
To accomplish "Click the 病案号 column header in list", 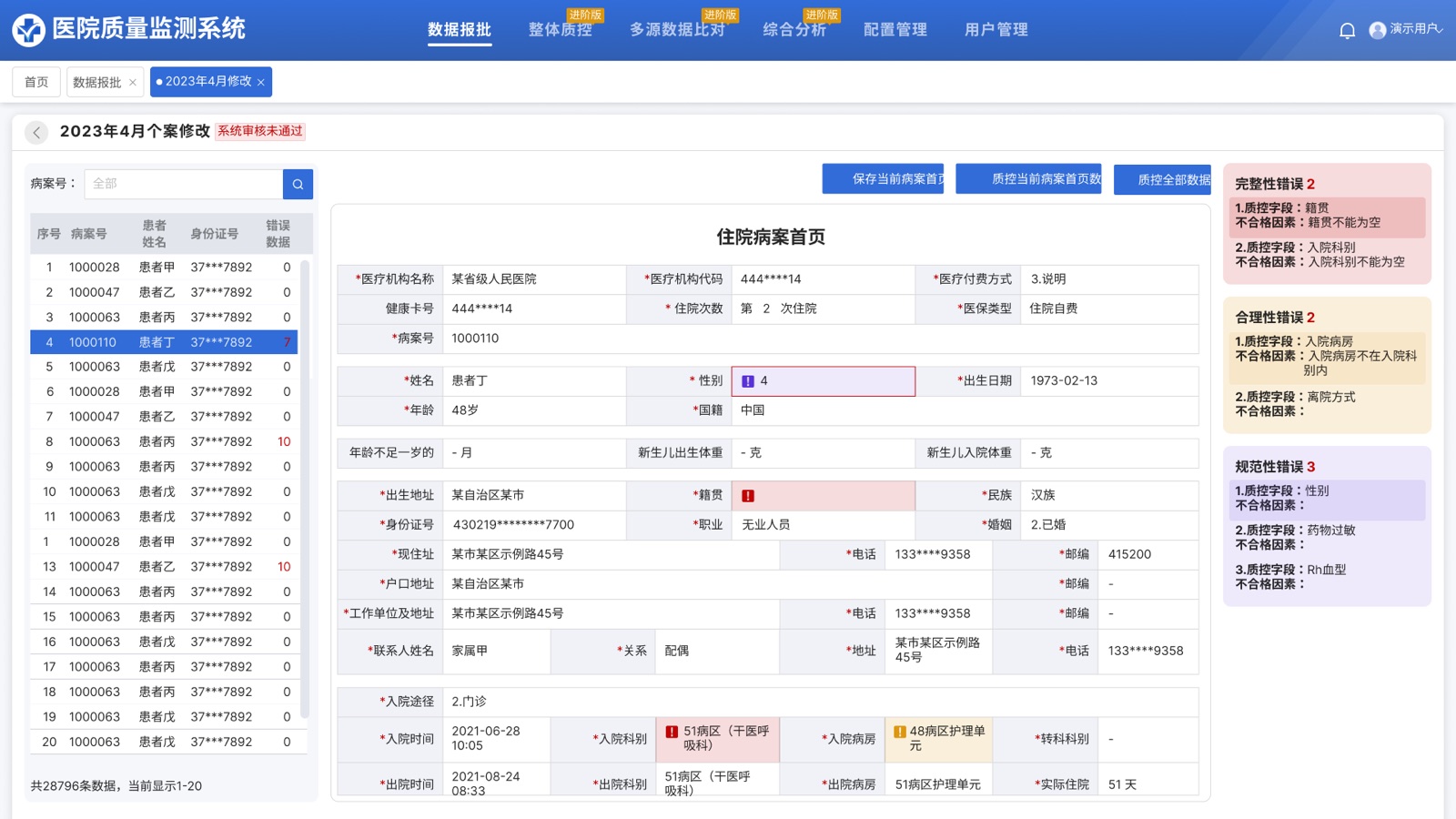I will [88, 234].
